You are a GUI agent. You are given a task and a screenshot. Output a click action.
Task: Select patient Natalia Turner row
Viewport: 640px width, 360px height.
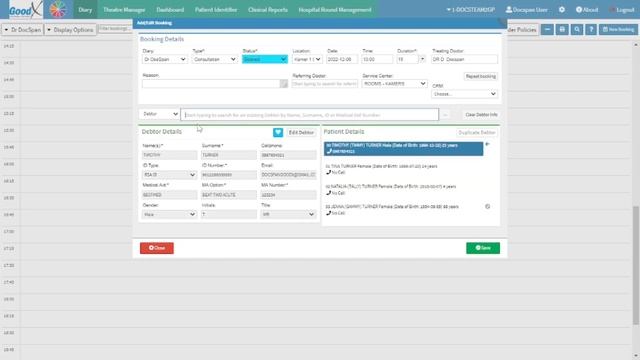[404, 189]
